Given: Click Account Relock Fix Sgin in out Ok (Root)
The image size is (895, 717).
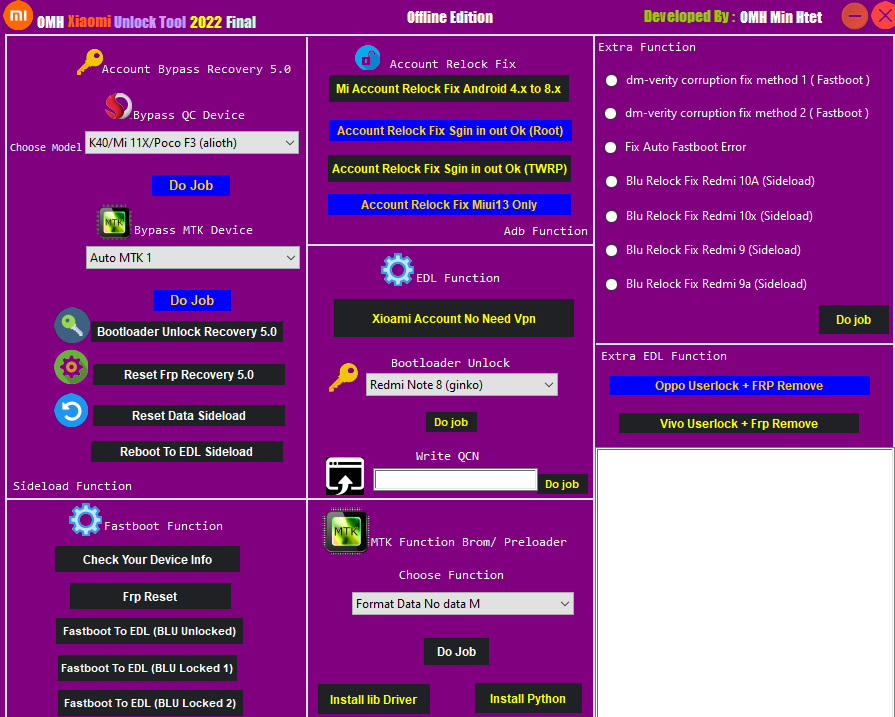Looking at the screenshot, I should (450, 131).
